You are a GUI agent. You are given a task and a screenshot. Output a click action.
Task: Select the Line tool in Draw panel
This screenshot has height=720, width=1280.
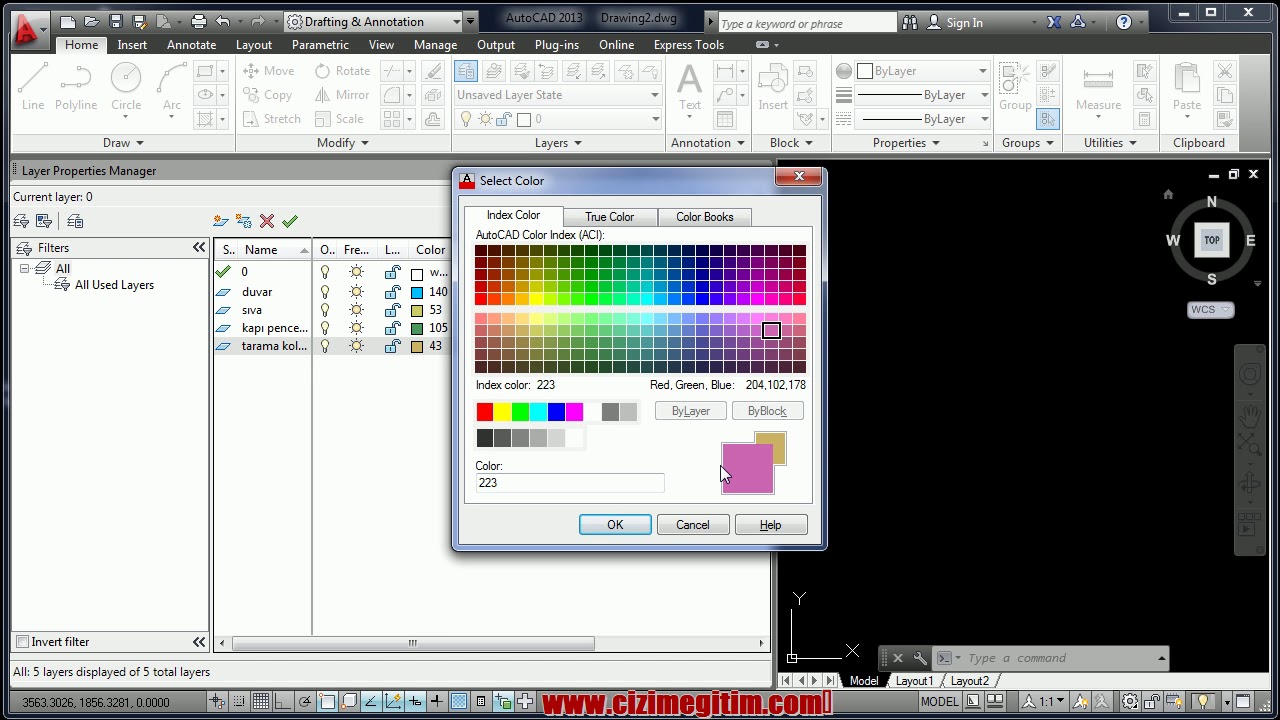[x=33, y=87]
